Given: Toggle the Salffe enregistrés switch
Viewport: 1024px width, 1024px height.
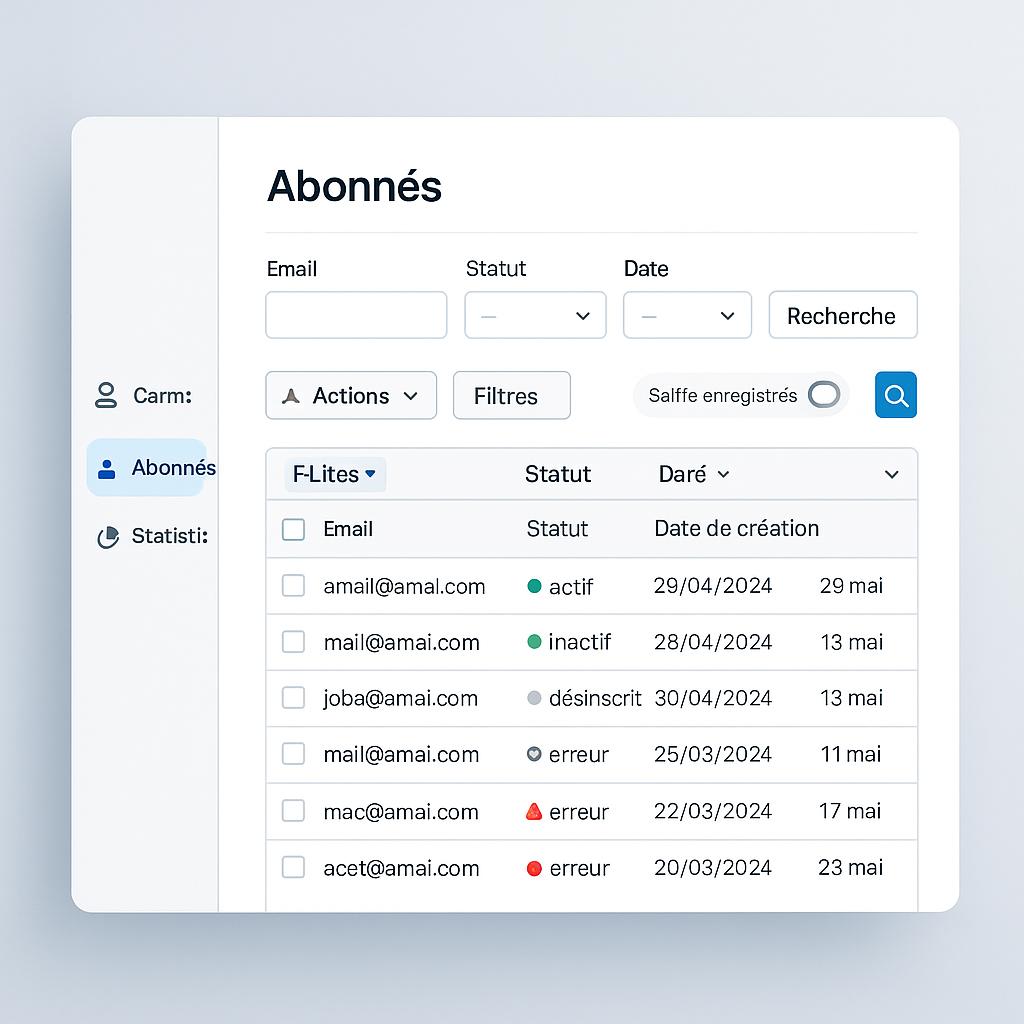Looking at the screenshot, I should [823, 395].
